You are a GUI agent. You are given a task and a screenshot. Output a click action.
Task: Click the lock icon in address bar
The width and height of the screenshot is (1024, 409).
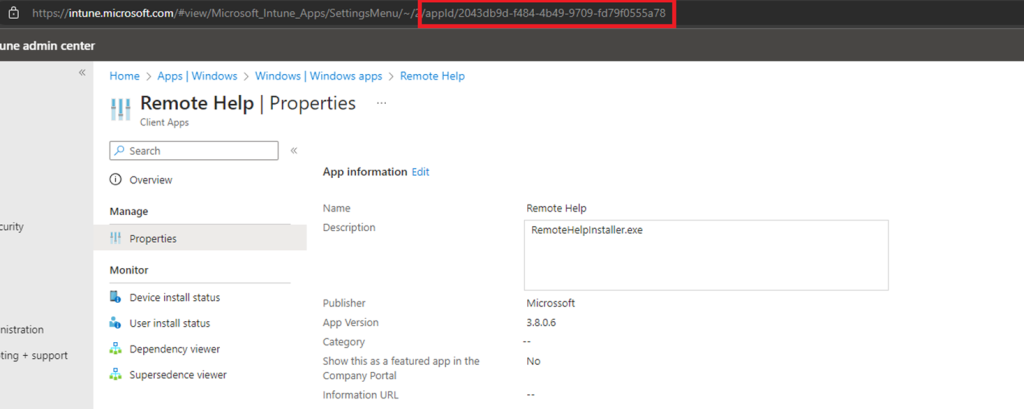tap(12, 15)
